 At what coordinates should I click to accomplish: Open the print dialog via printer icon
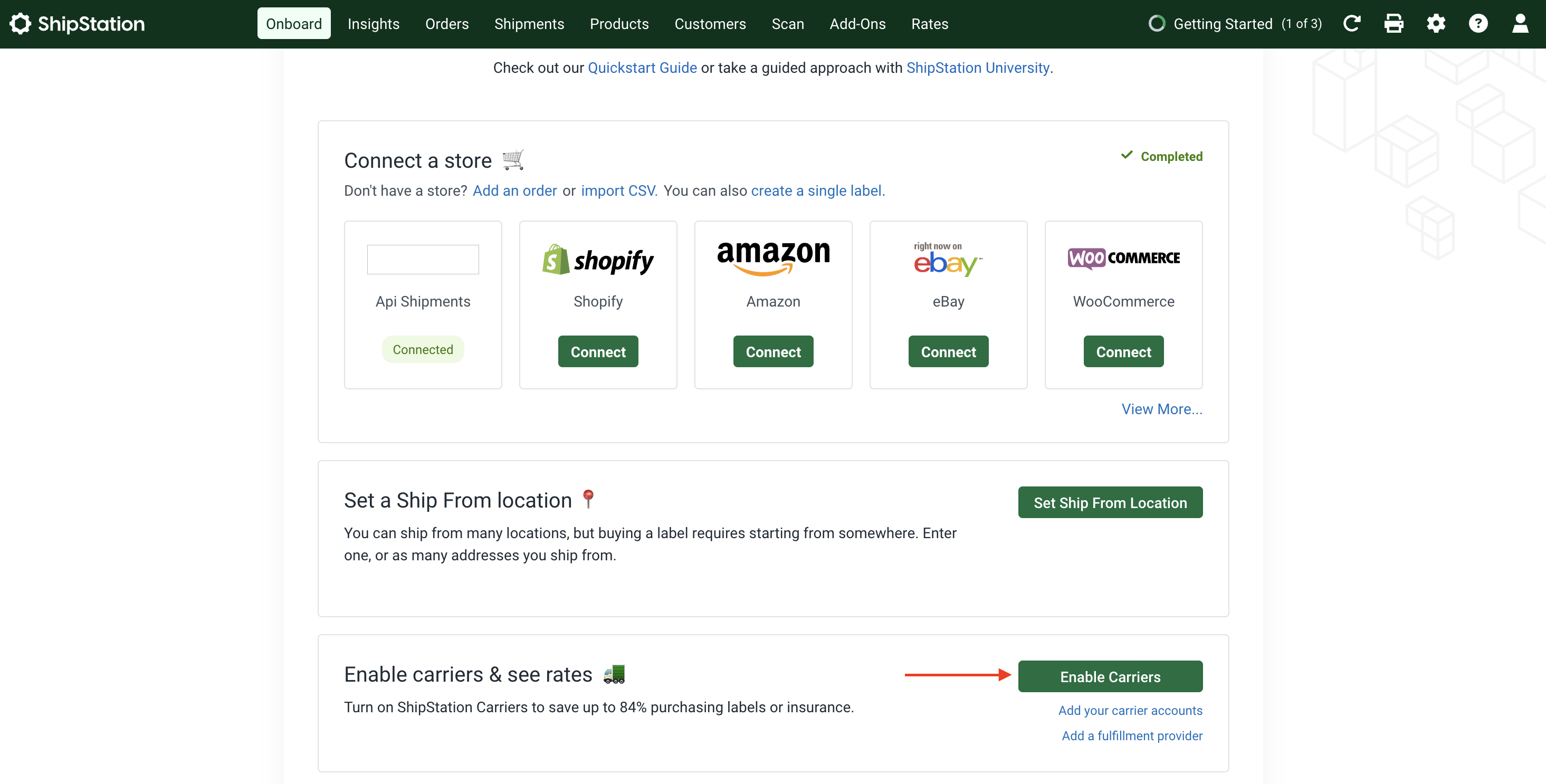point(1394,23)
